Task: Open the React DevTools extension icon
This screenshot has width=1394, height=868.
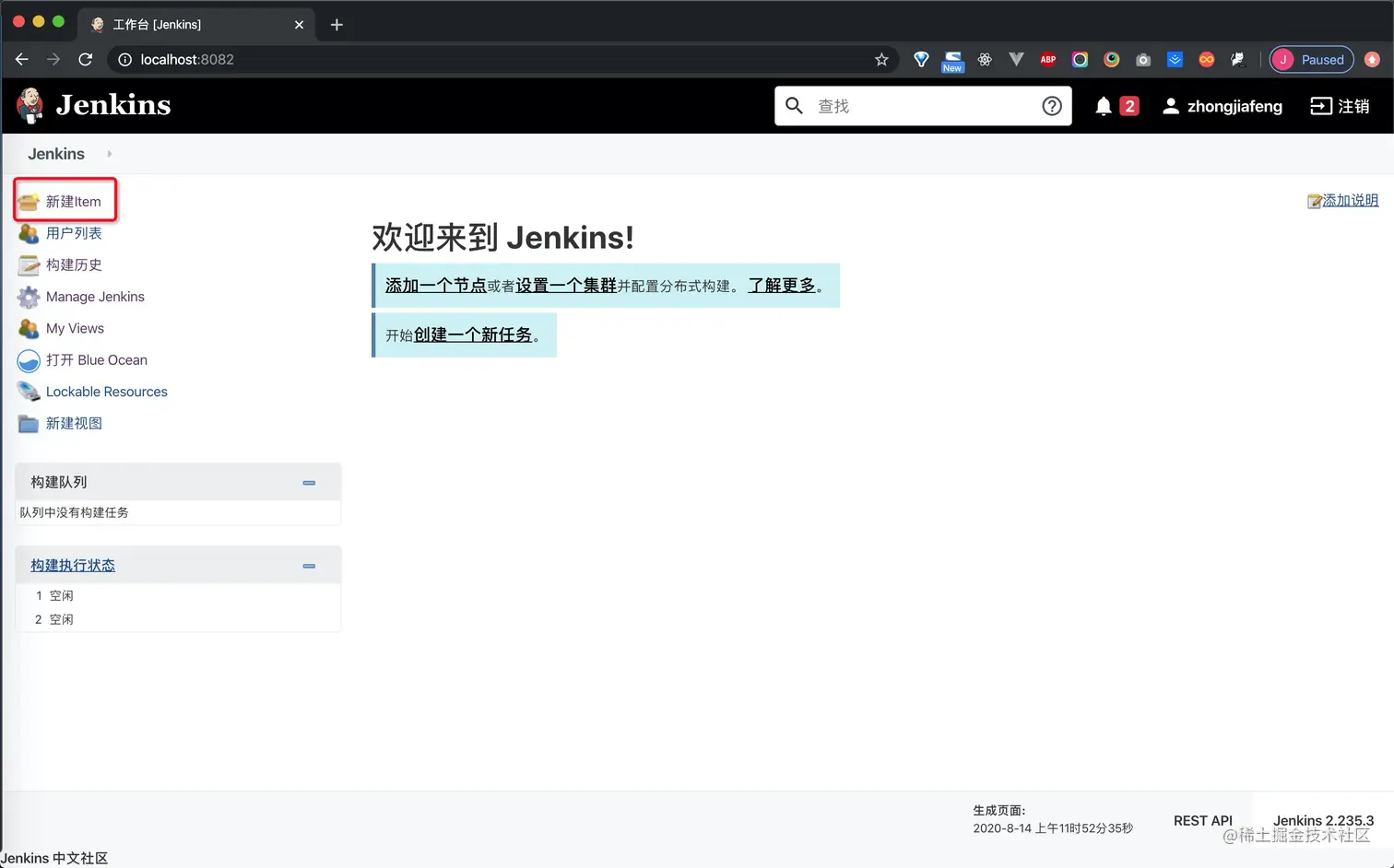Action: (985, 60)
